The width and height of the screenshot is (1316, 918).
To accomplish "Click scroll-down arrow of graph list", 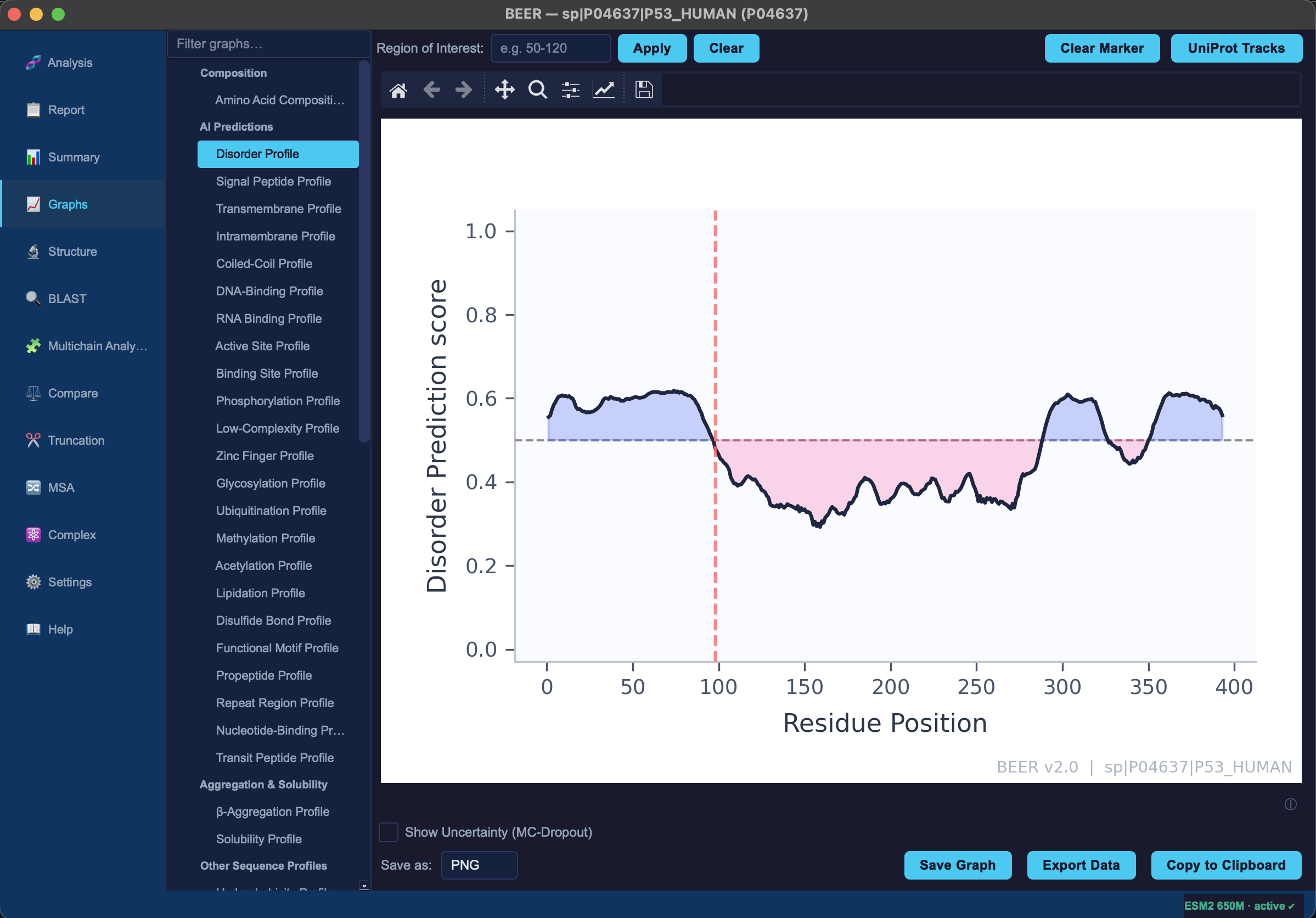I will 364,885.
